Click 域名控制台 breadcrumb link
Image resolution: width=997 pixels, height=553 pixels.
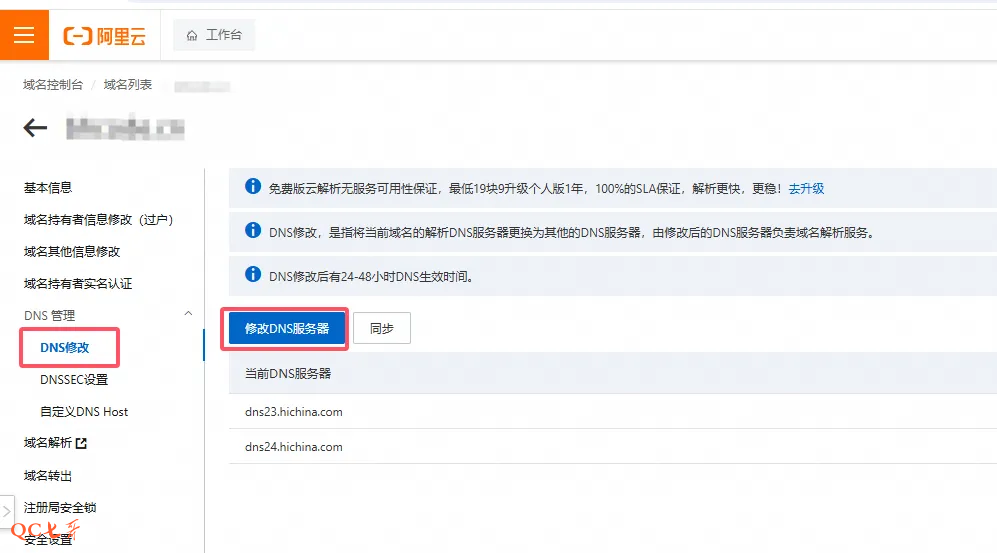pyautogui.click(x=53, y=85)
